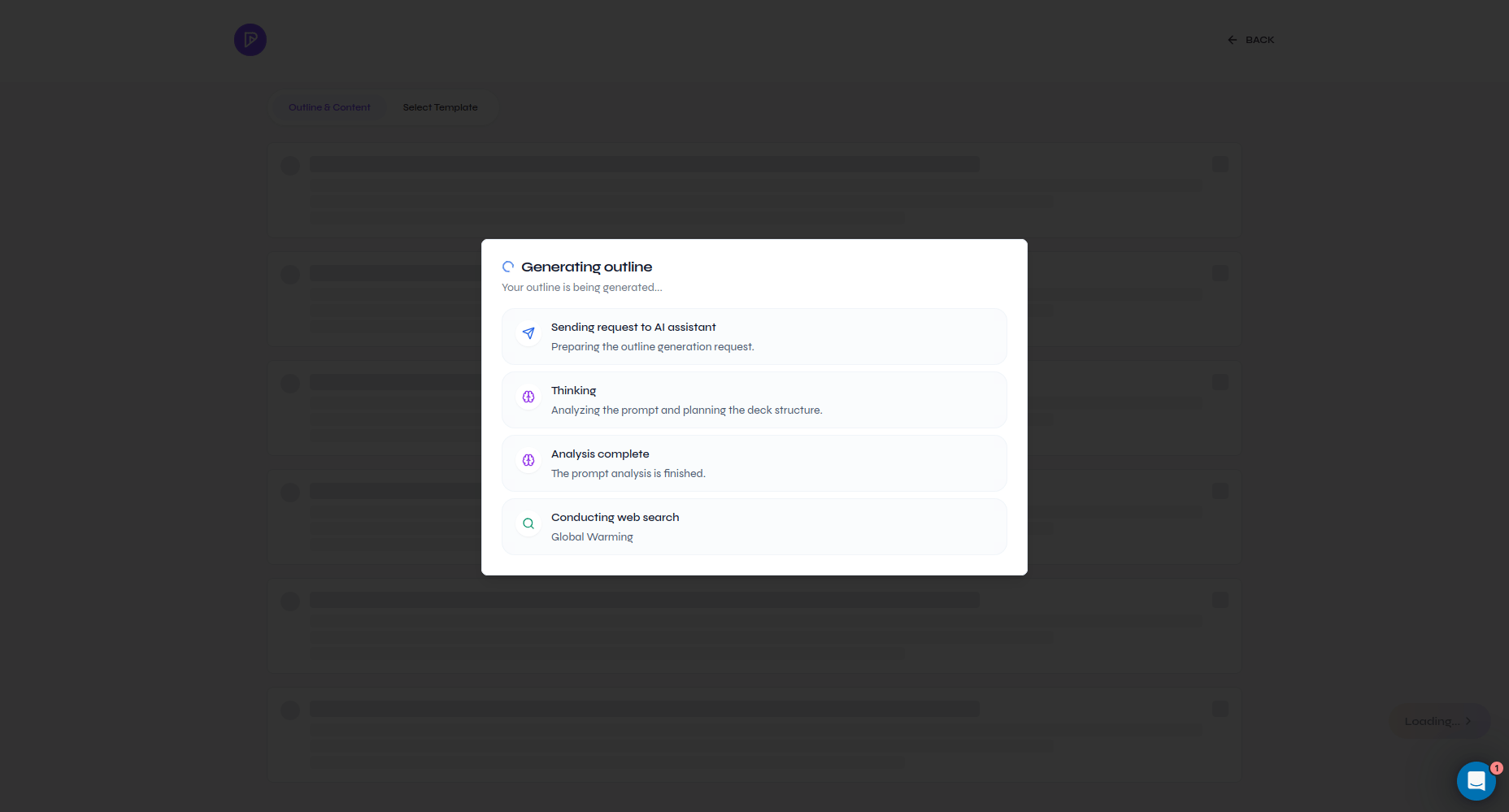
Task: Click 'The prompt analysis is finished.' text
Action: tap(628, 474)
